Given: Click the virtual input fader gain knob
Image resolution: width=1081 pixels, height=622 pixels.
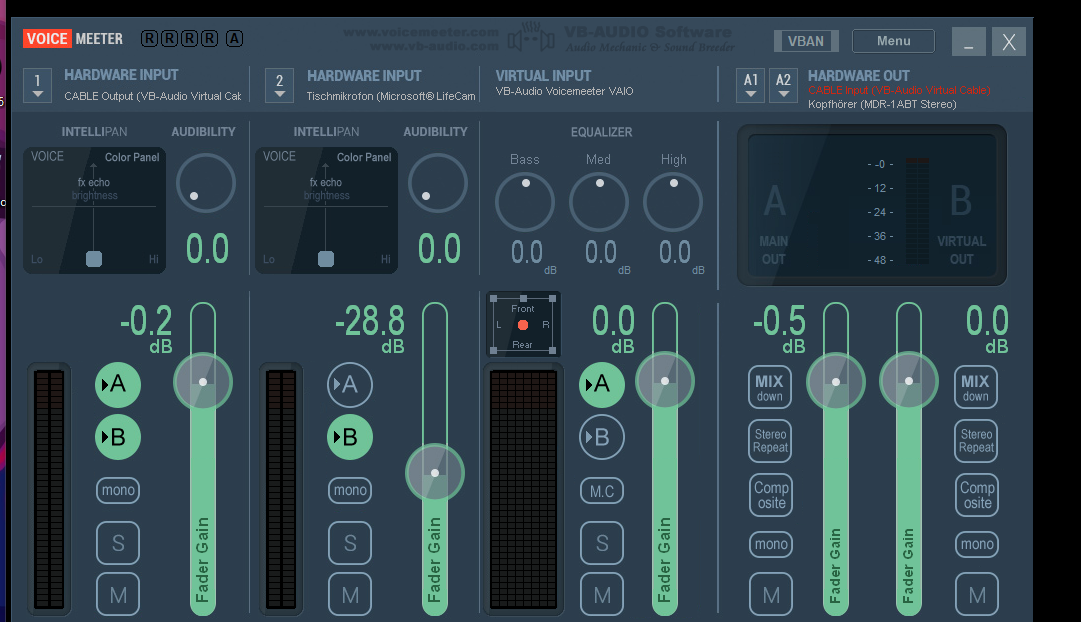Looking at the screenshot, I should click(x=665, y=381).
